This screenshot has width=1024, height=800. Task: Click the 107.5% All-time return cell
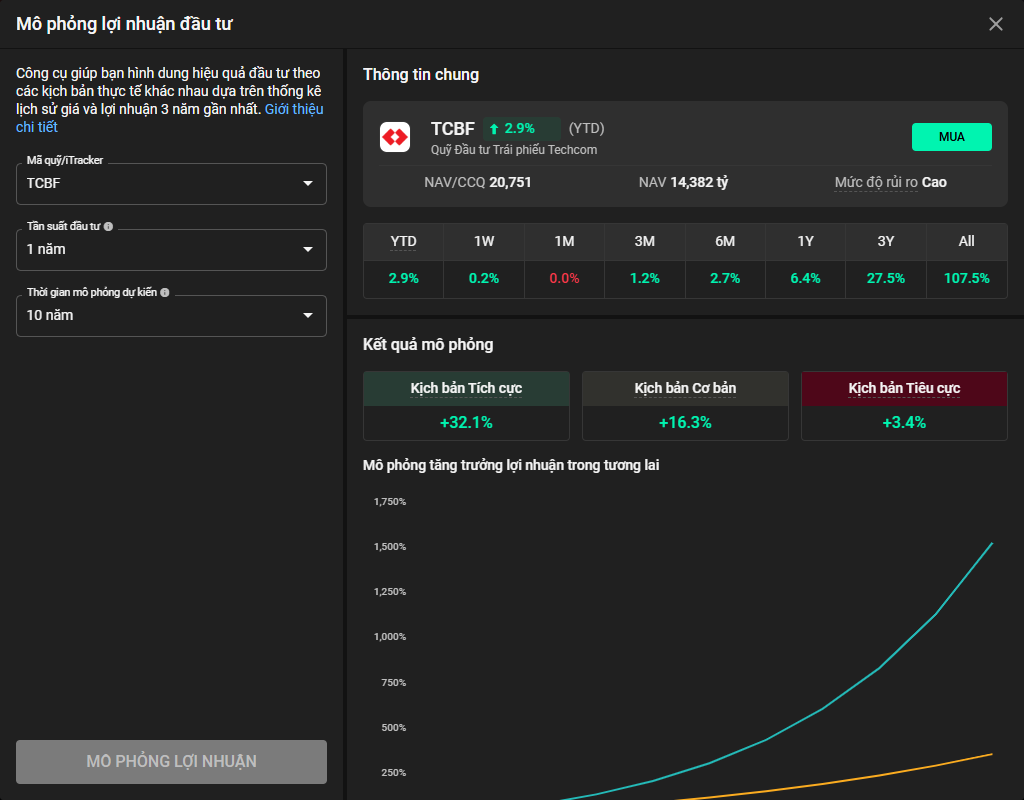coord(967,279)
